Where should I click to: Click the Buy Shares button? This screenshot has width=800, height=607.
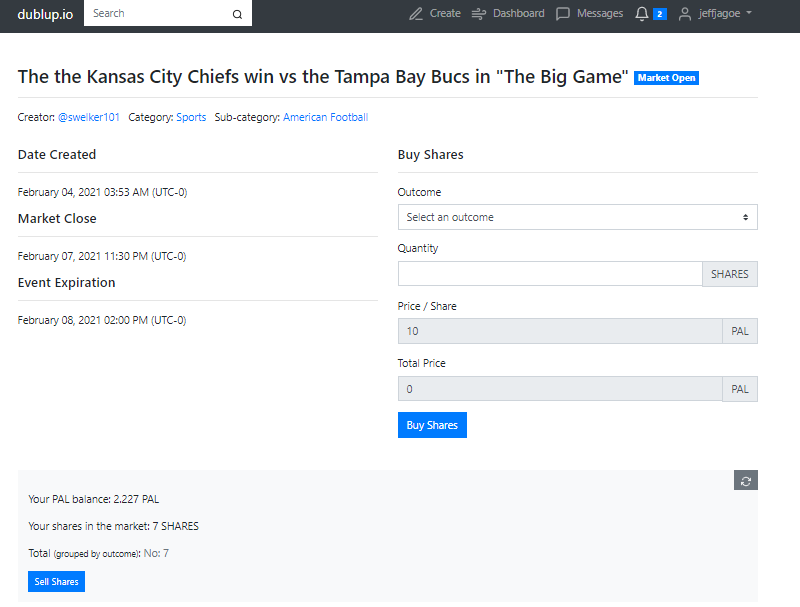432,425
